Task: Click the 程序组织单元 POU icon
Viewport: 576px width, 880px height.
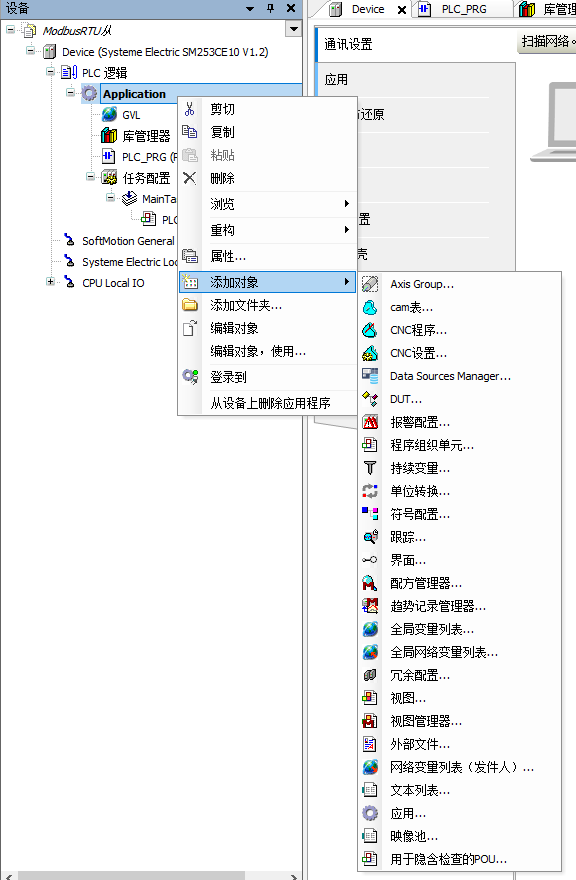Action: pyautogui.click(x=369, y=445)
